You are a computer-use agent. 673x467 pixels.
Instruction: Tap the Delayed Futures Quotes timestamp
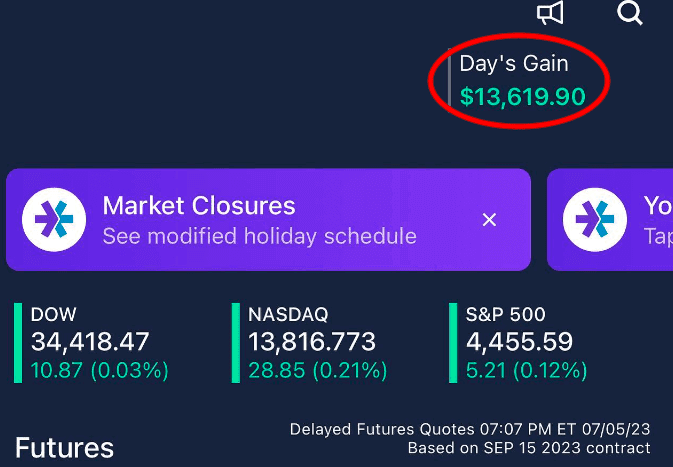click(470, 430)
